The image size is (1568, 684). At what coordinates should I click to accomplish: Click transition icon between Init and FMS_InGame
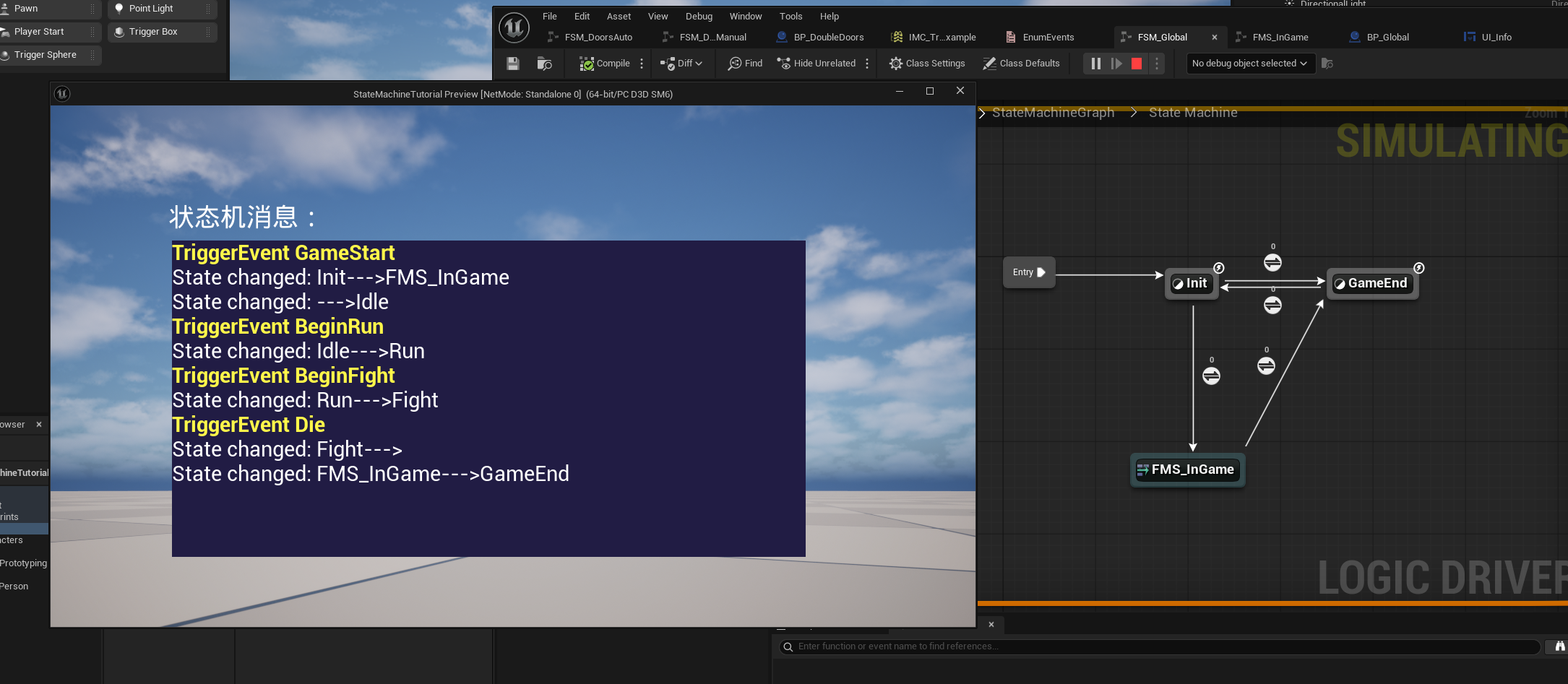[1211, 376]
